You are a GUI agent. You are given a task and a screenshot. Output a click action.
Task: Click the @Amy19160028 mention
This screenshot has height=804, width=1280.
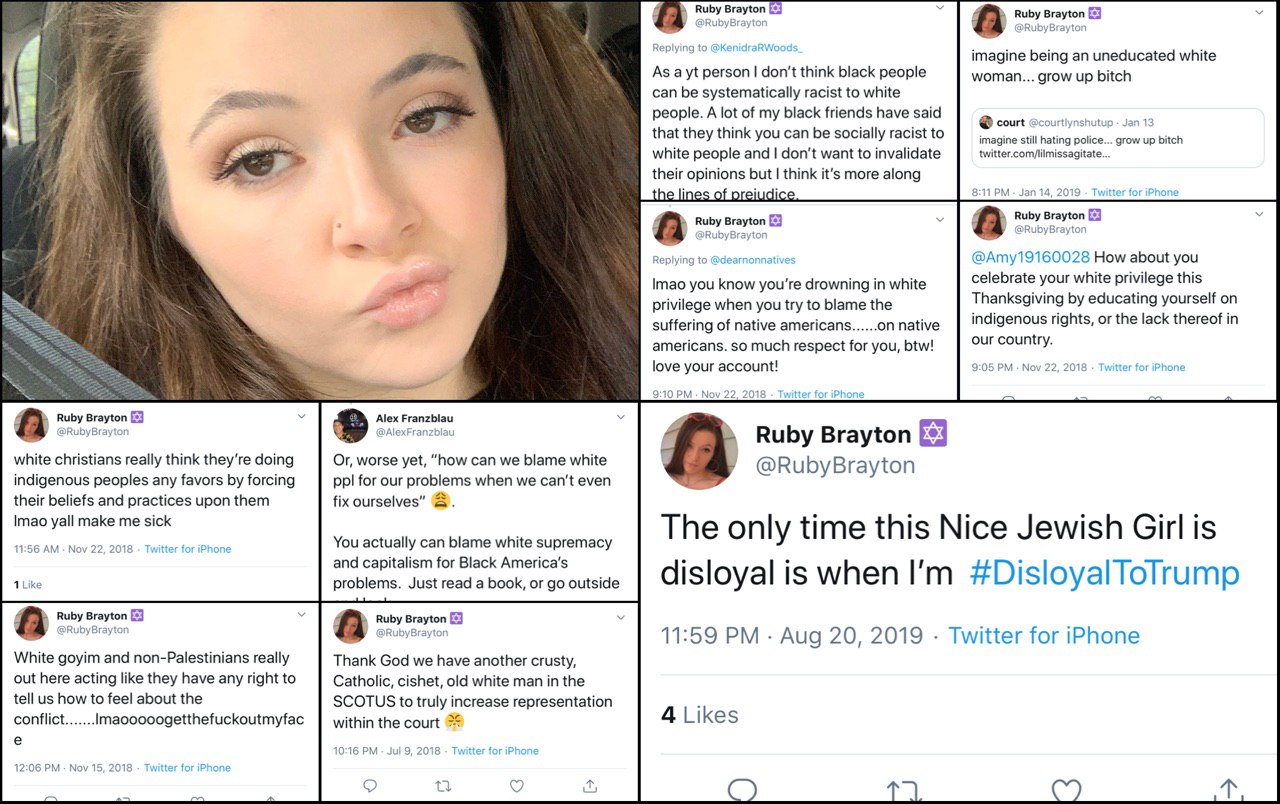1030,258
